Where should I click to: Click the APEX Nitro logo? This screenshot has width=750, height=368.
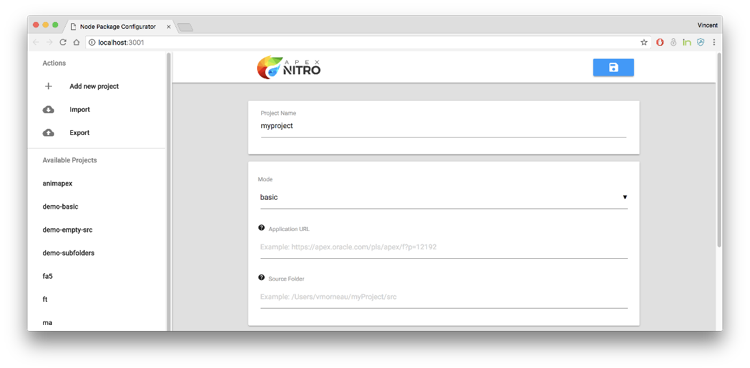[x=289, y=67]
